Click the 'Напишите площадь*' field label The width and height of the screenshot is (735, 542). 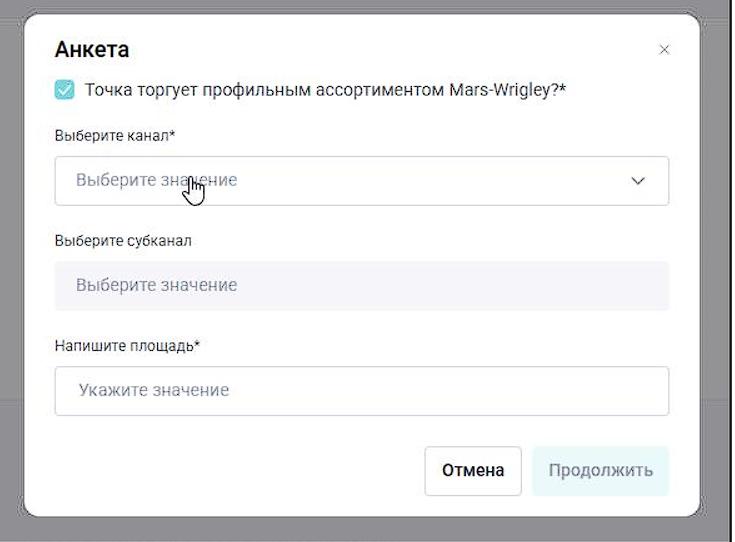pos(127,346)
